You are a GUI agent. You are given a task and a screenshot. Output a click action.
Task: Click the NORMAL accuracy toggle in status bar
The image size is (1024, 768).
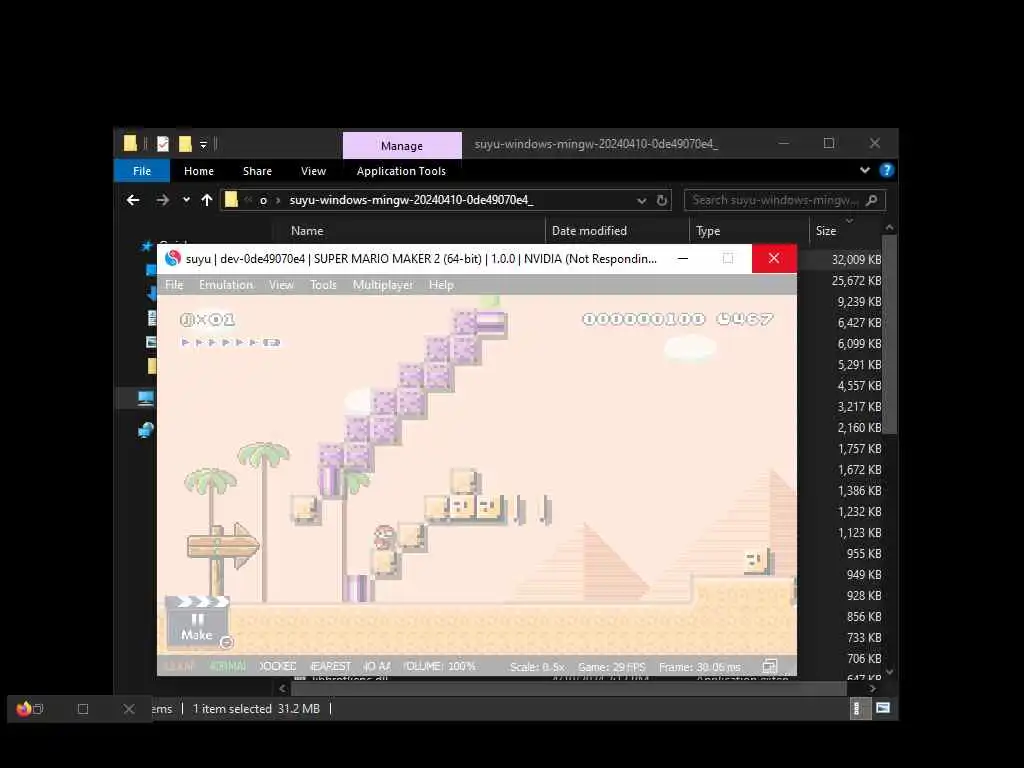click(228, 666)
